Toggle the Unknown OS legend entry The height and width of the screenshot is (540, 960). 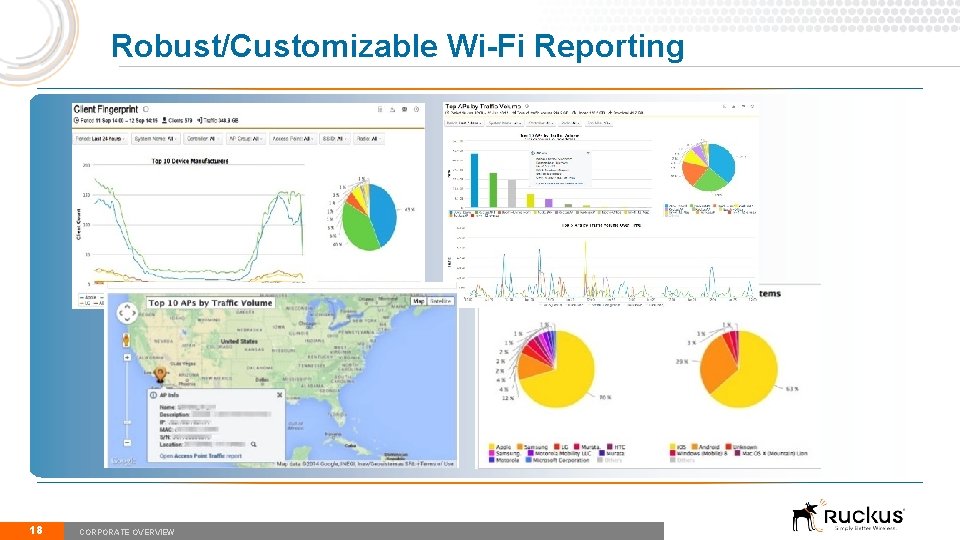pos(741,447)
